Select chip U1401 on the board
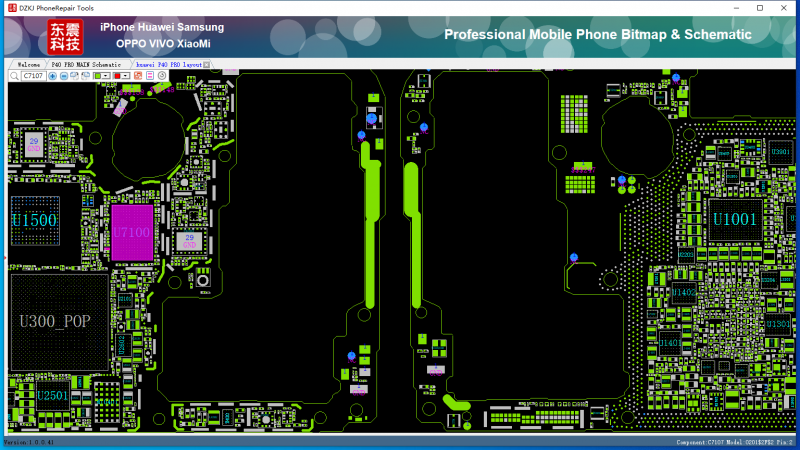 pyautogui.click(x=669, y=343)
